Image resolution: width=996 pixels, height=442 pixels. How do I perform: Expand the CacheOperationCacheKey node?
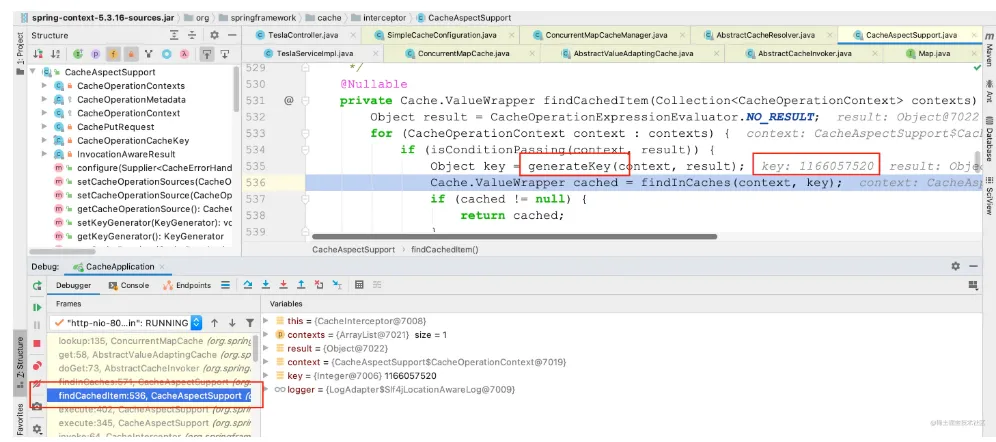(x=44, y=140)
